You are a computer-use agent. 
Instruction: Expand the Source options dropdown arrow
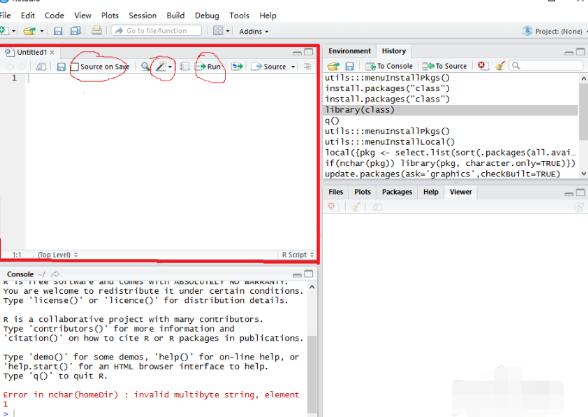tap(293, 67)
